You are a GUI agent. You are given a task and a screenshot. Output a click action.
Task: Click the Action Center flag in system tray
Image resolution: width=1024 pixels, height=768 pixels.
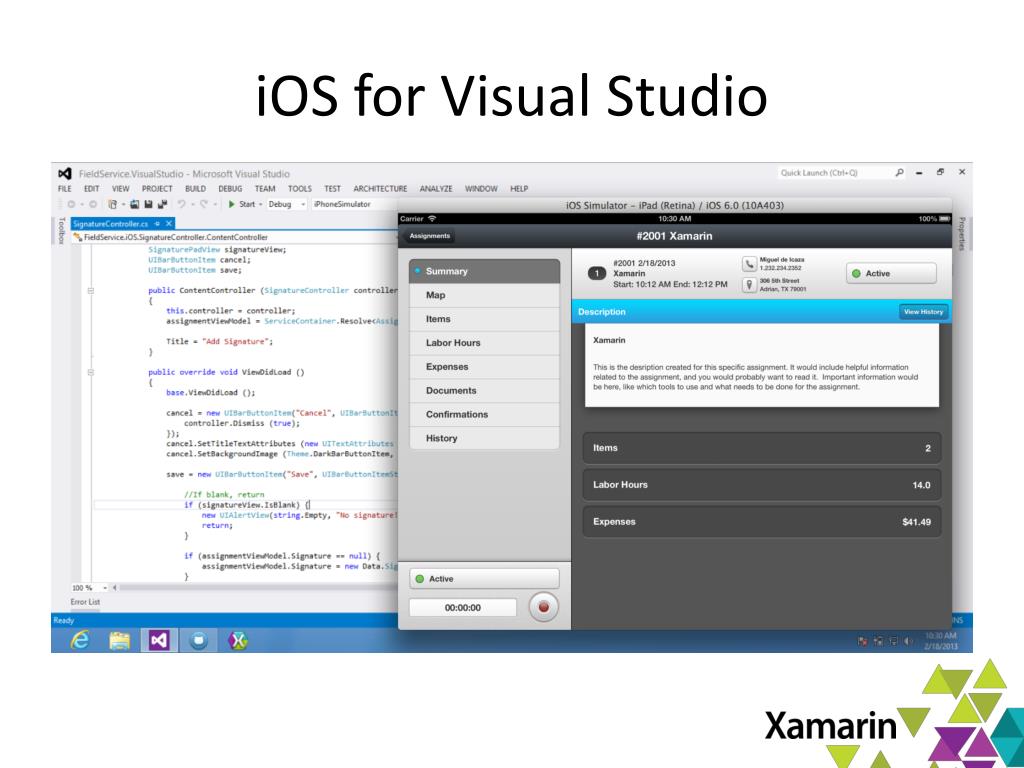click(863, 642)
